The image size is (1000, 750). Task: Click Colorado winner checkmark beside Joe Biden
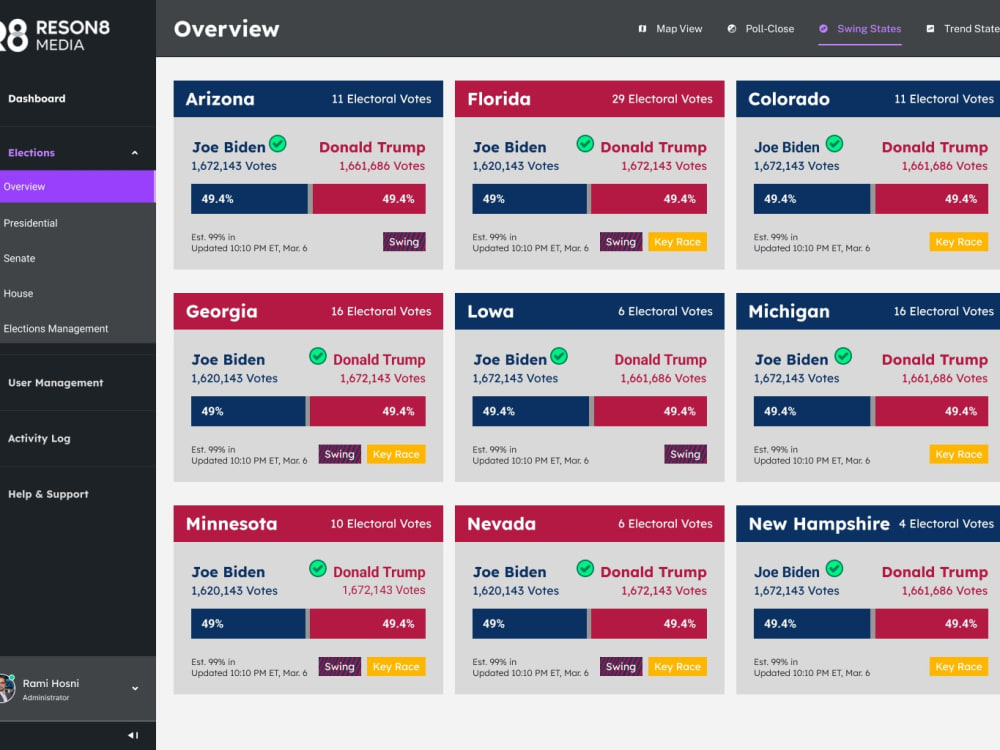[x=834, y=143]
